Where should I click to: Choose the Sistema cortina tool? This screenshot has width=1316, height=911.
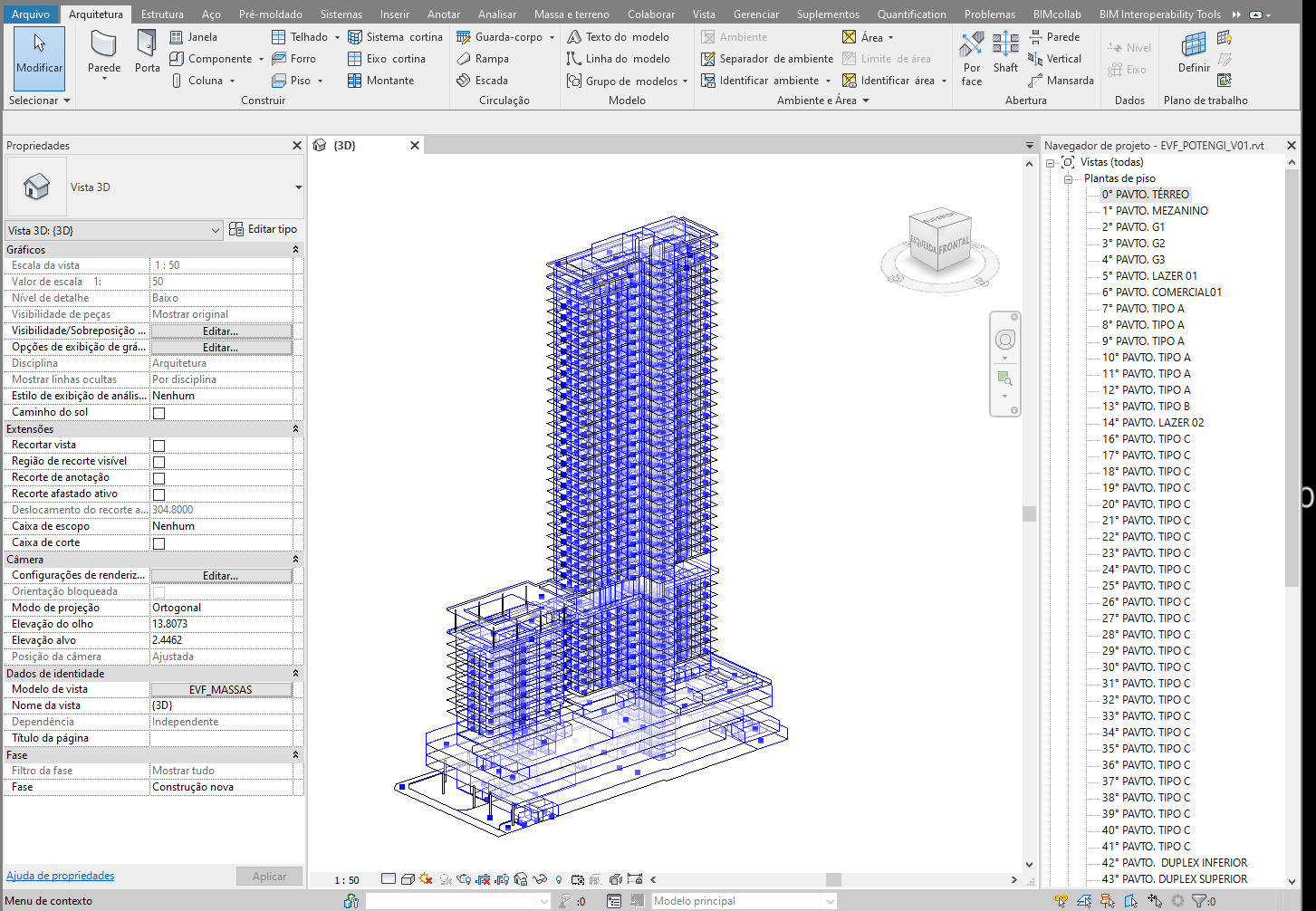point(396,37)
